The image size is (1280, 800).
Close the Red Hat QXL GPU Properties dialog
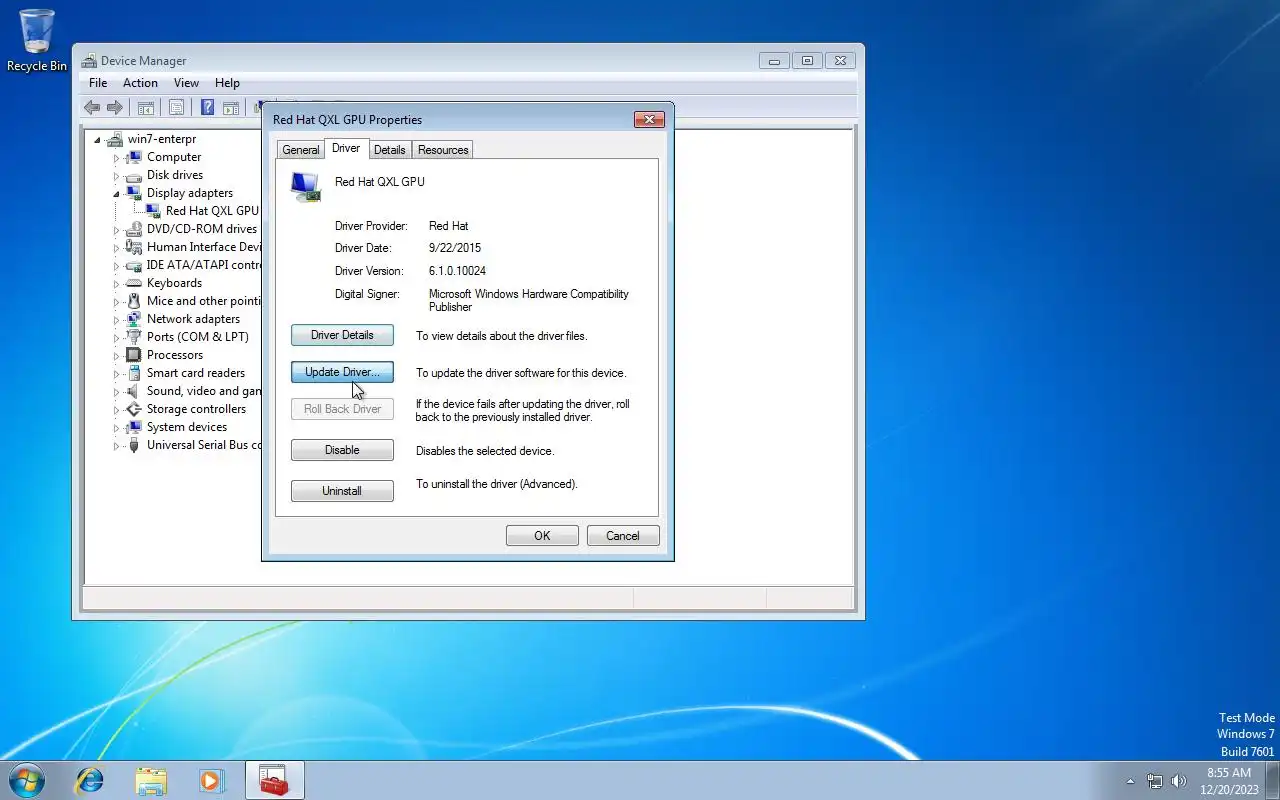650,119
